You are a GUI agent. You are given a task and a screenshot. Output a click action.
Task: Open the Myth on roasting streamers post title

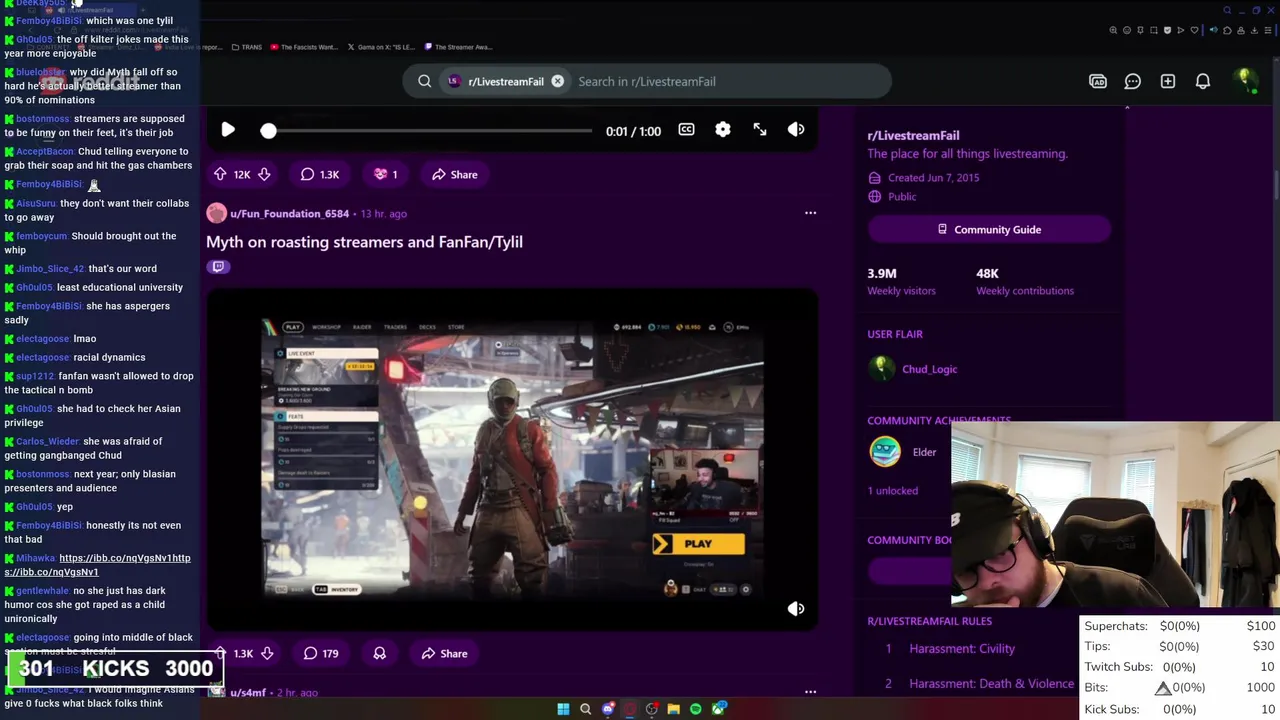364,242
